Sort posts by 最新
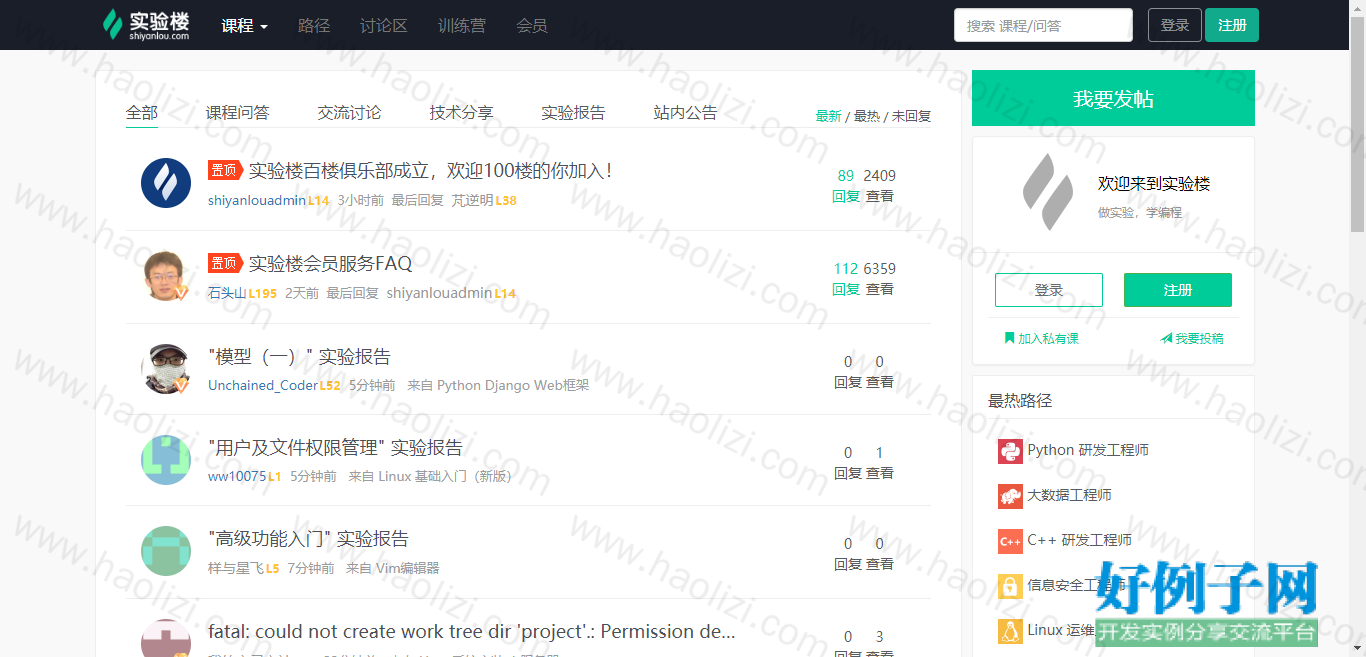The image size is (1366, 657). click(829, 116)
